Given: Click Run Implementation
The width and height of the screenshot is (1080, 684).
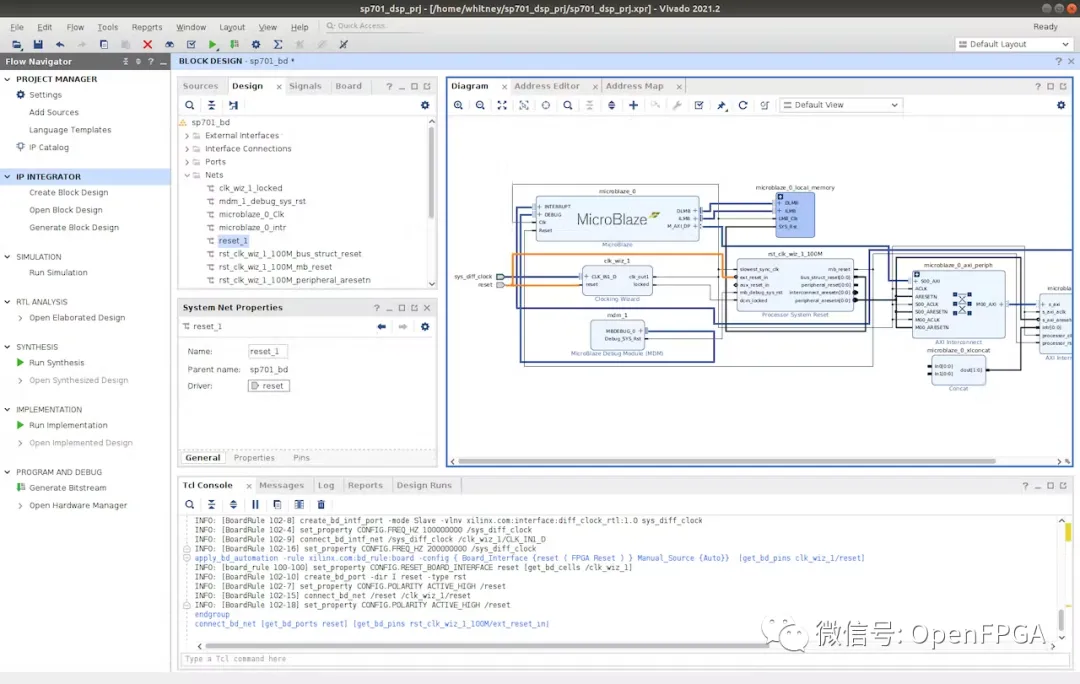Looking at the screenshot, I should [x=68, y=426].
